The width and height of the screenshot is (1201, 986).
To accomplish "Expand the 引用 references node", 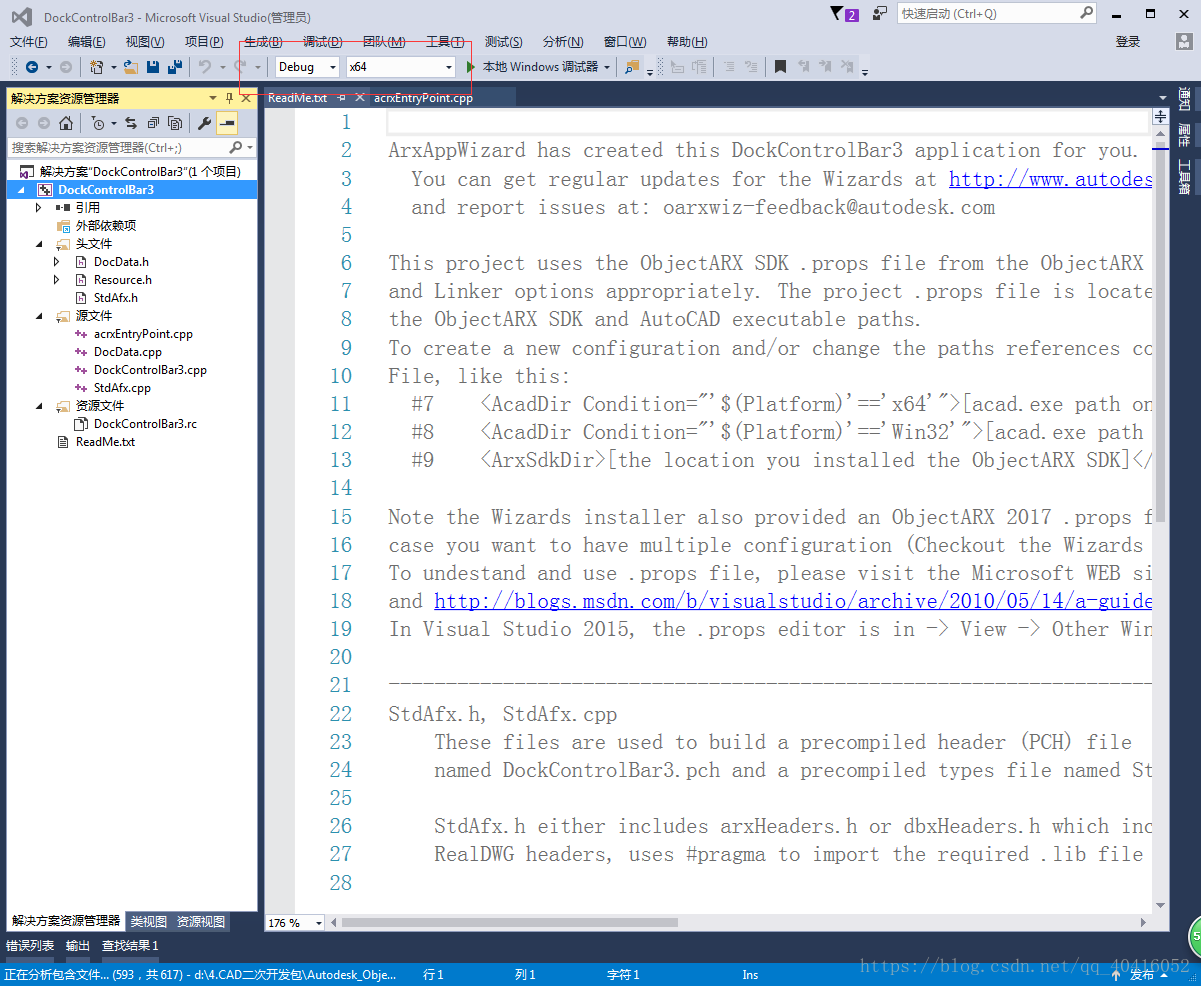I will 38,207.
